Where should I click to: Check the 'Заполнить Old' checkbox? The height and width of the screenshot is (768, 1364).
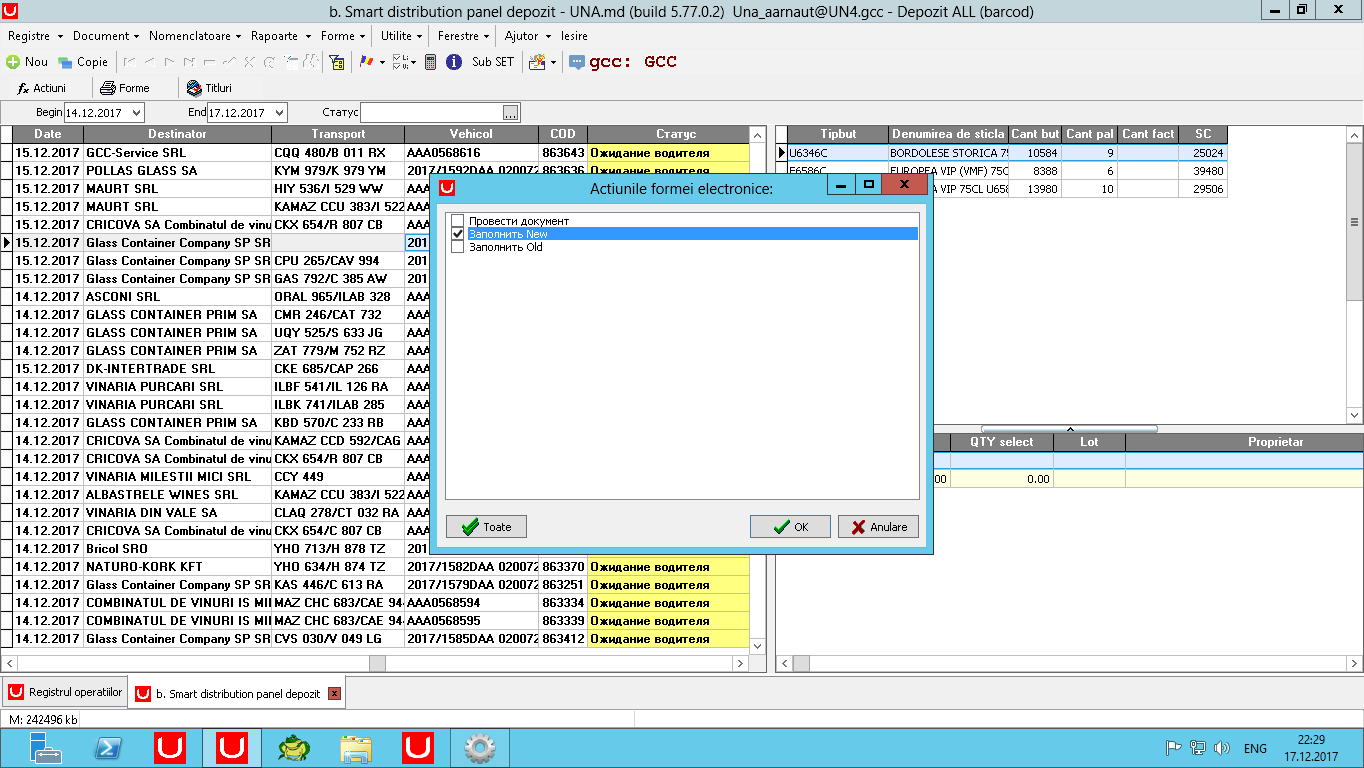tap(458, 247)
